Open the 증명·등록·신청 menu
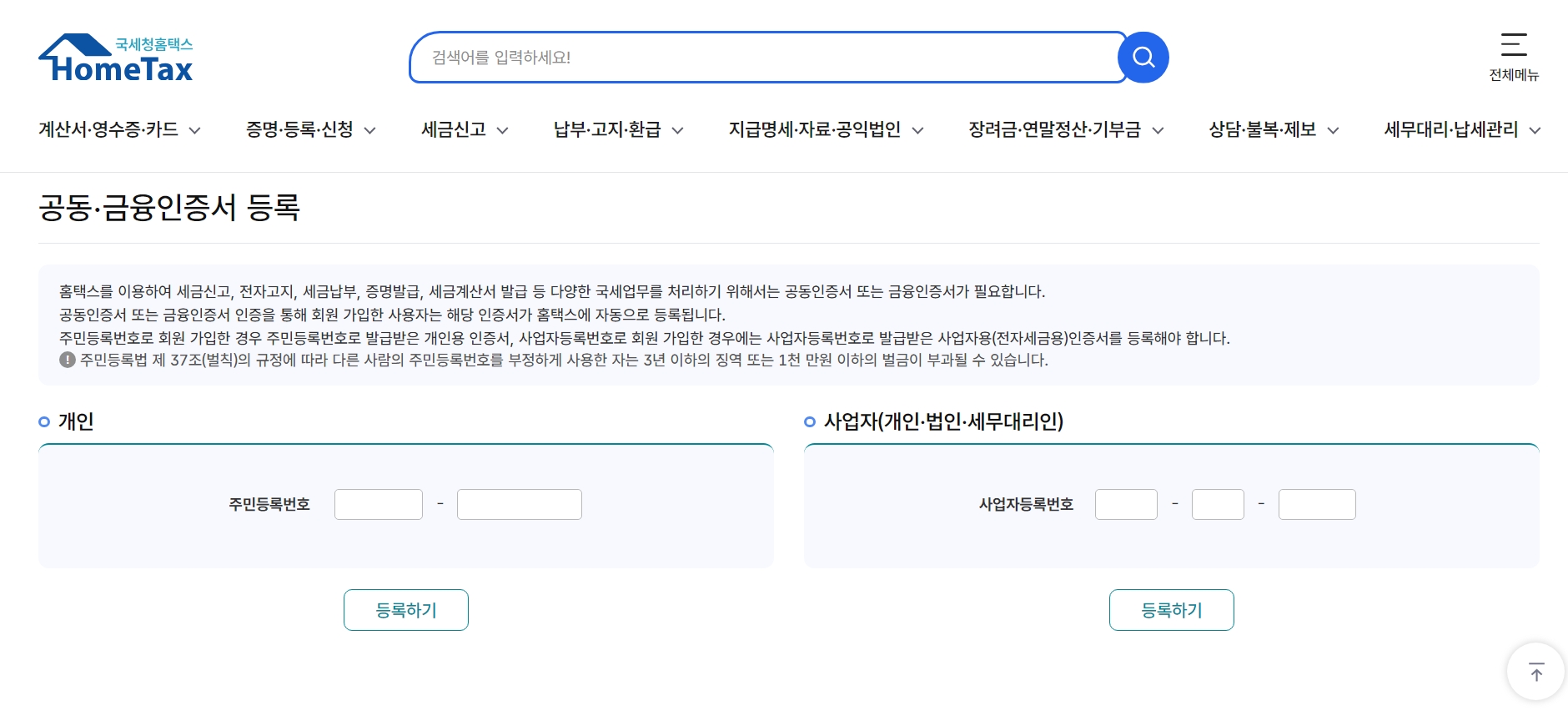The height and width of the screenshot is (716, 1568). point(310,129)
